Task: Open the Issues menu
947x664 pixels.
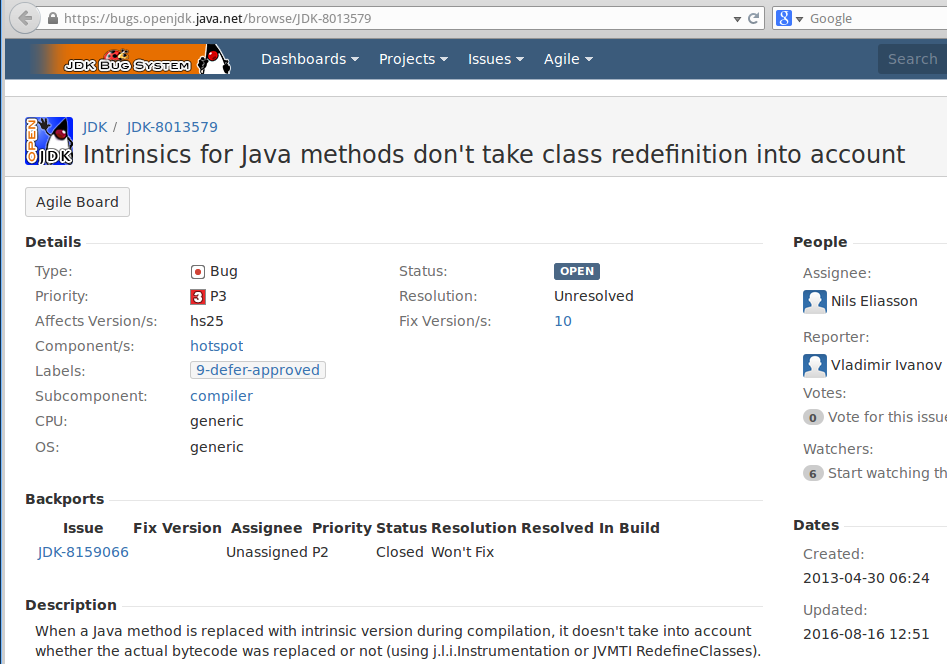Action: pos(495,59)
